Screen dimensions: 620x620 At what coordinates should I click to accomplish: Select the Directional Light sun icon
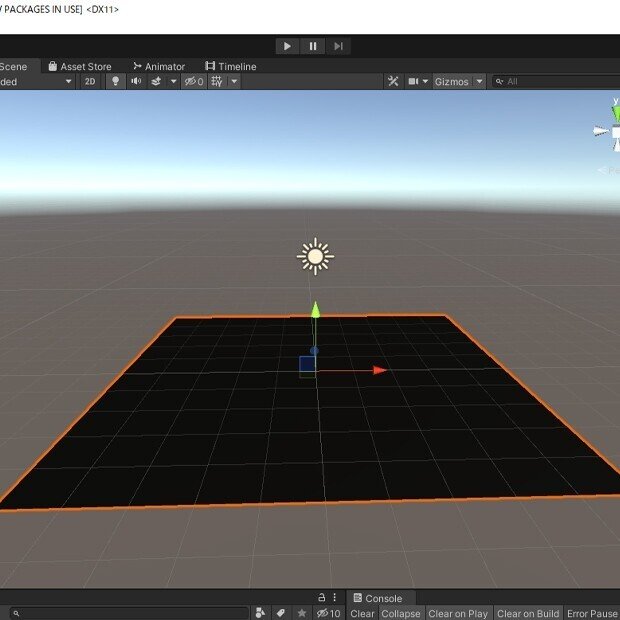click(x=315, y=256)
